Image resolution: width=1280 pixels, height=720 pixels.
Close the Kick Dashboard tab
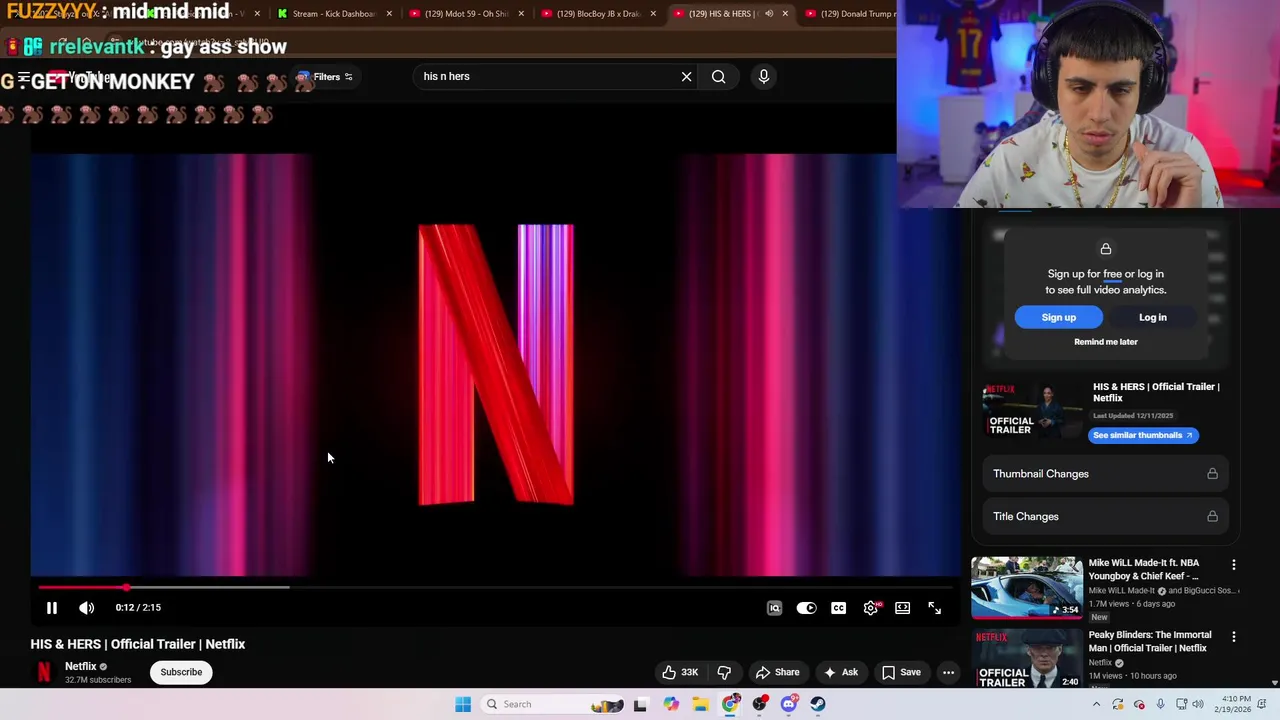point(389,14)
